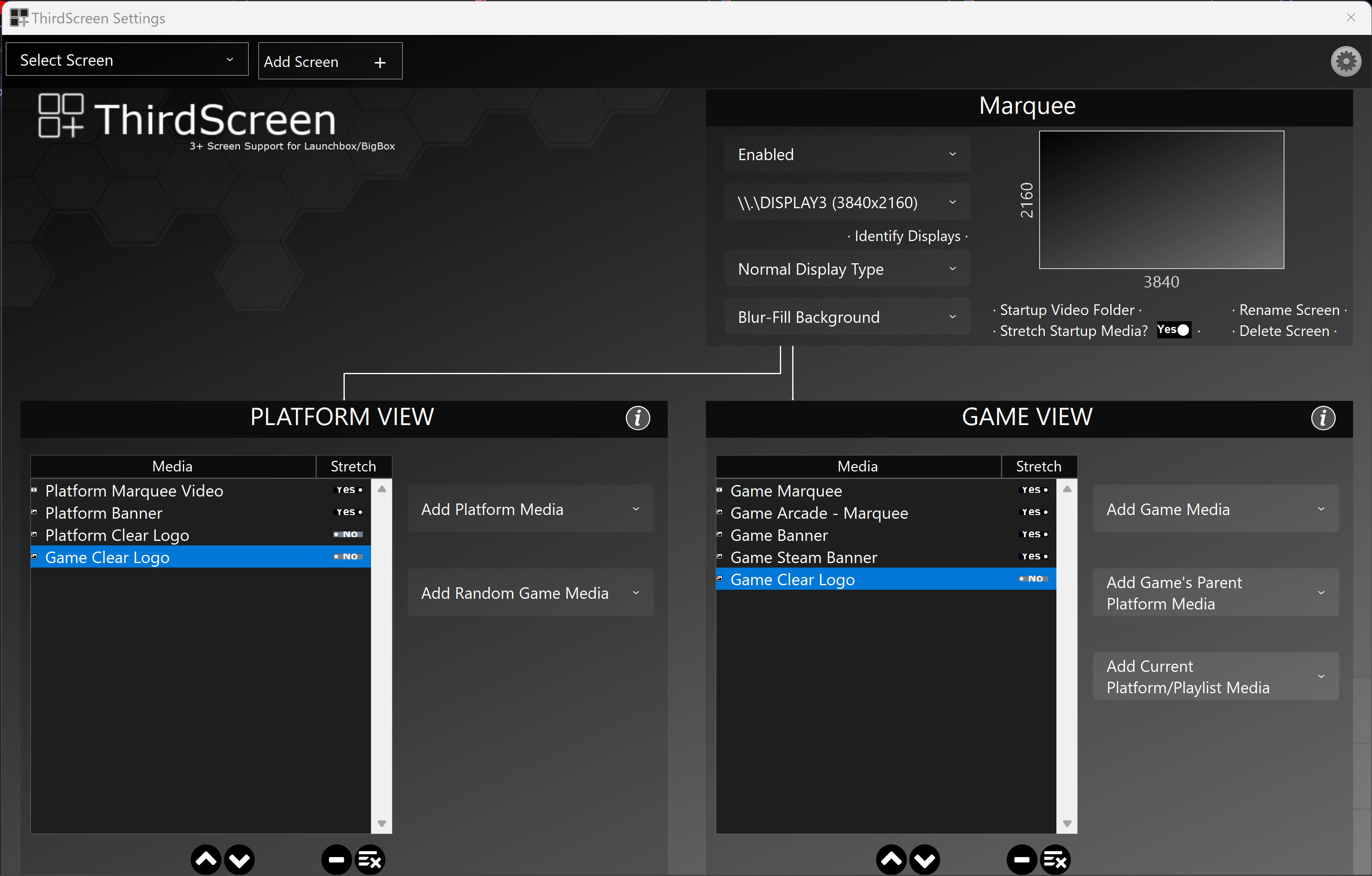
Task: Click Delete Screen link
Action: (1284, 331)
